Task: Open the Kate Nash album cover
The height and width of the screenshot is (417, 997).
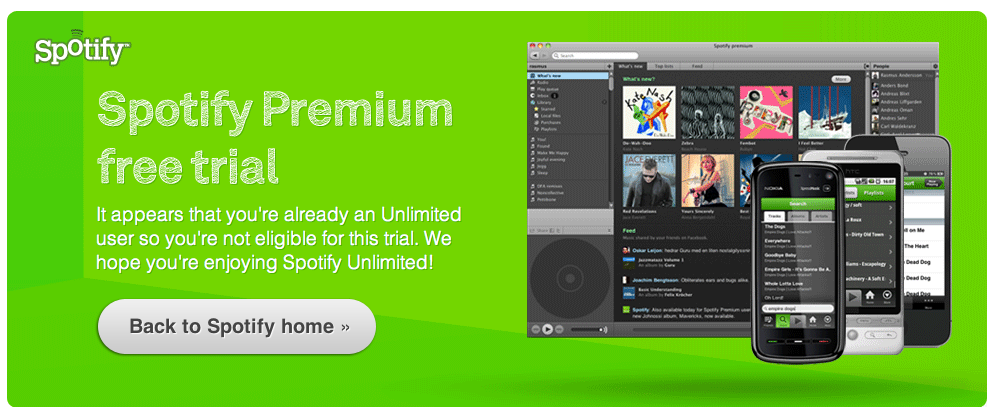Action: point(649,113)
